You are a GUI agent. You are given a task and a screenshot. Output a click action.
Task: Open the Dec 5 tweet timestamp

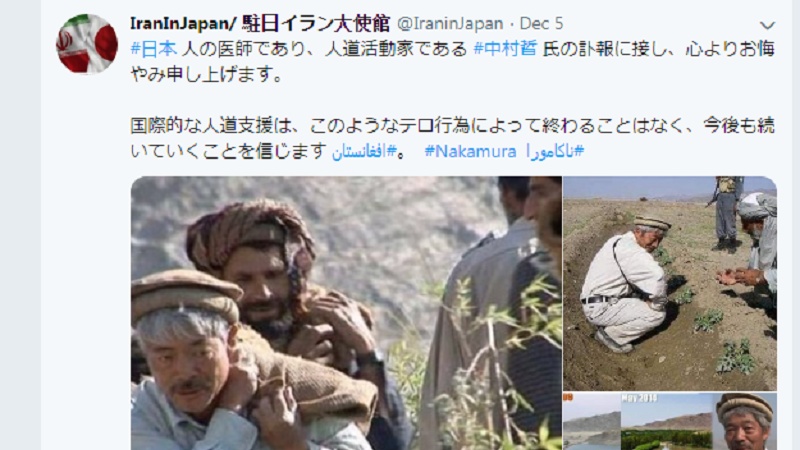541,23
